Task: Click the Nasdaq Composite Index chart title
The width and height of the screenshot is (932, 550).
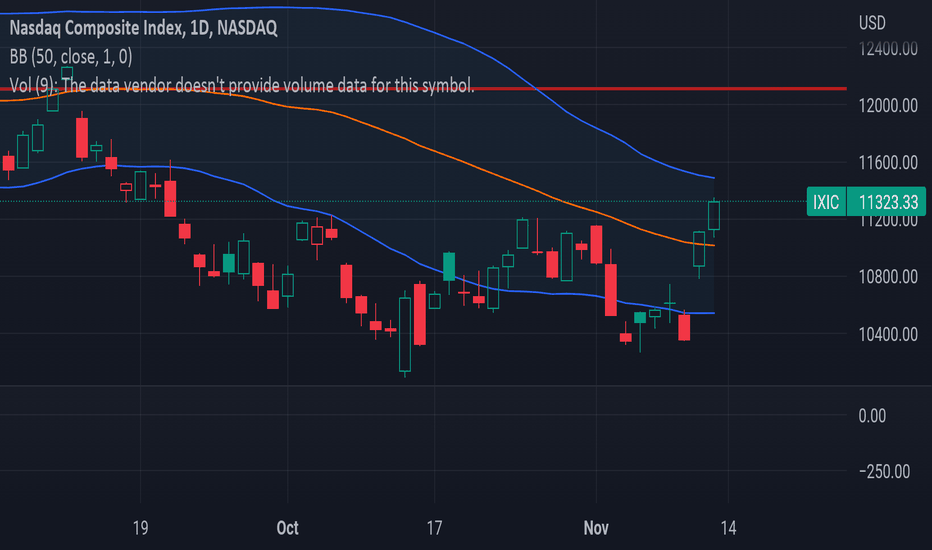Action: [143, 28]
